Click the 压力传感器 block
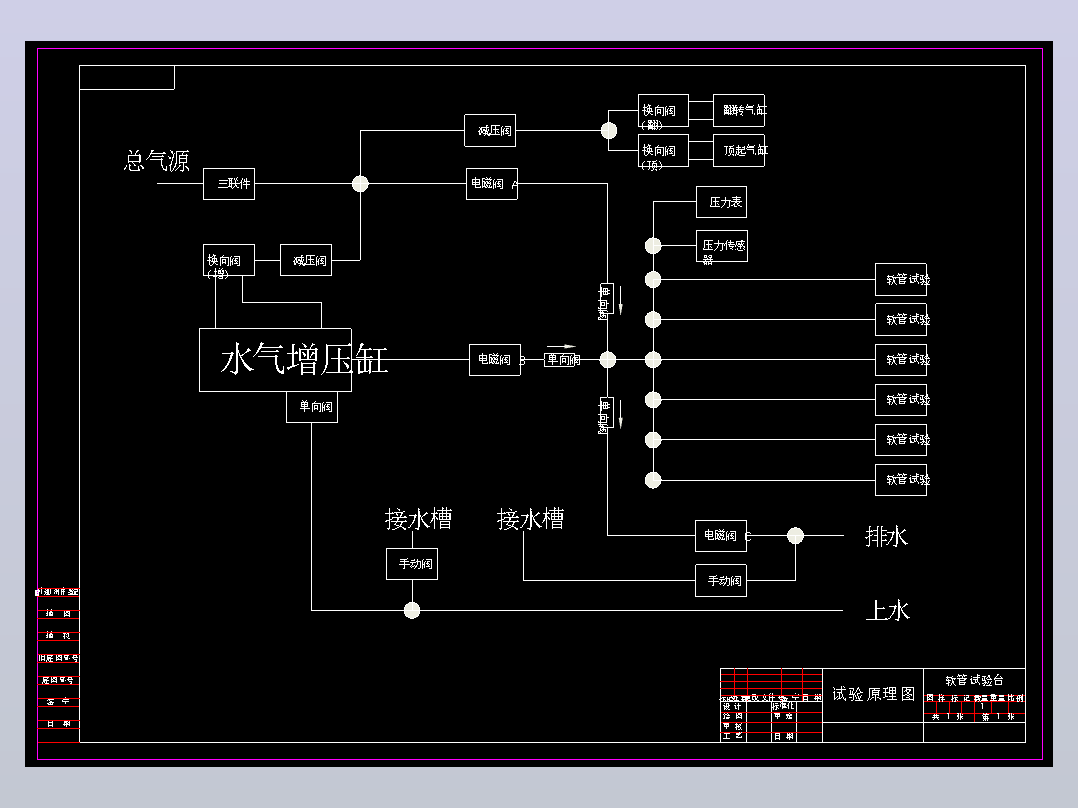 722,246
